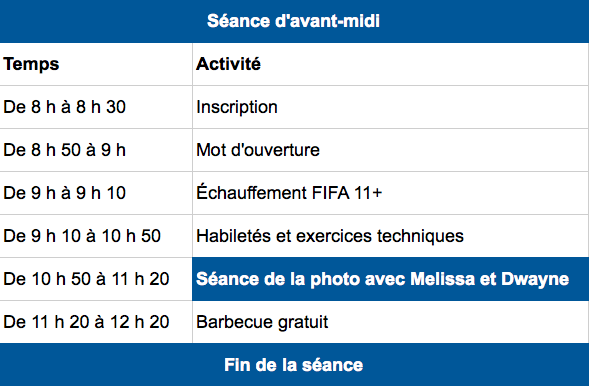Click the word techniques in the table
Viewport: 589px width, 386px height.
click(420, 237)
